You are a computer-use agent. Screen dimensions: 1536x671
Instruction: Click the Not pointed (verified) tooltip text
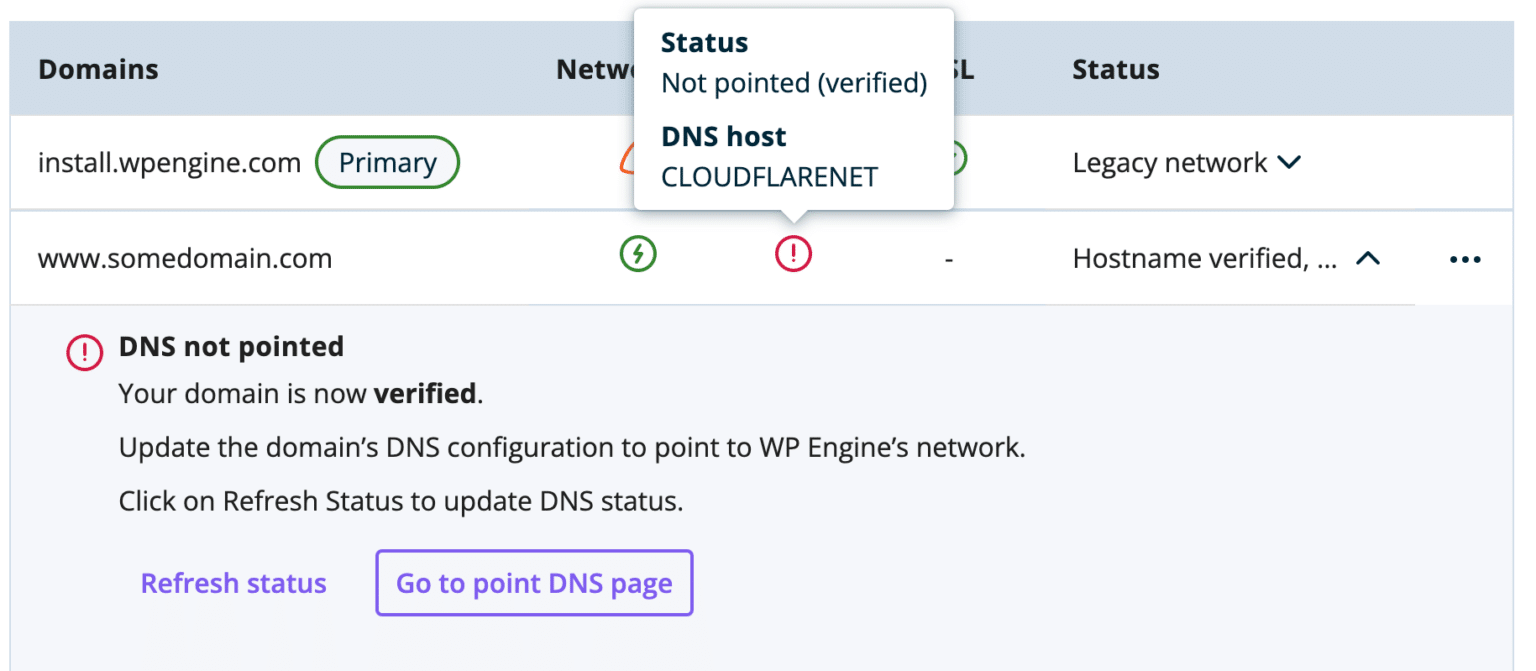tap(793, 83)
